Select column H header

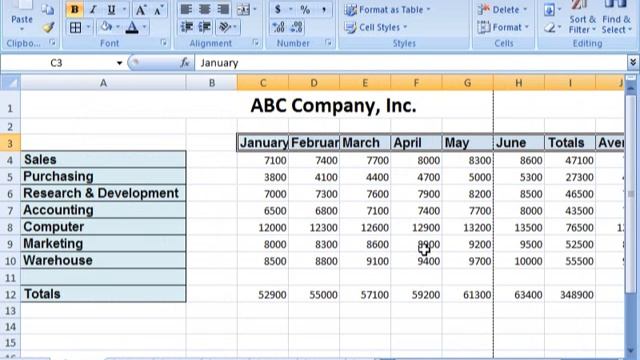(x=518, y=83)
